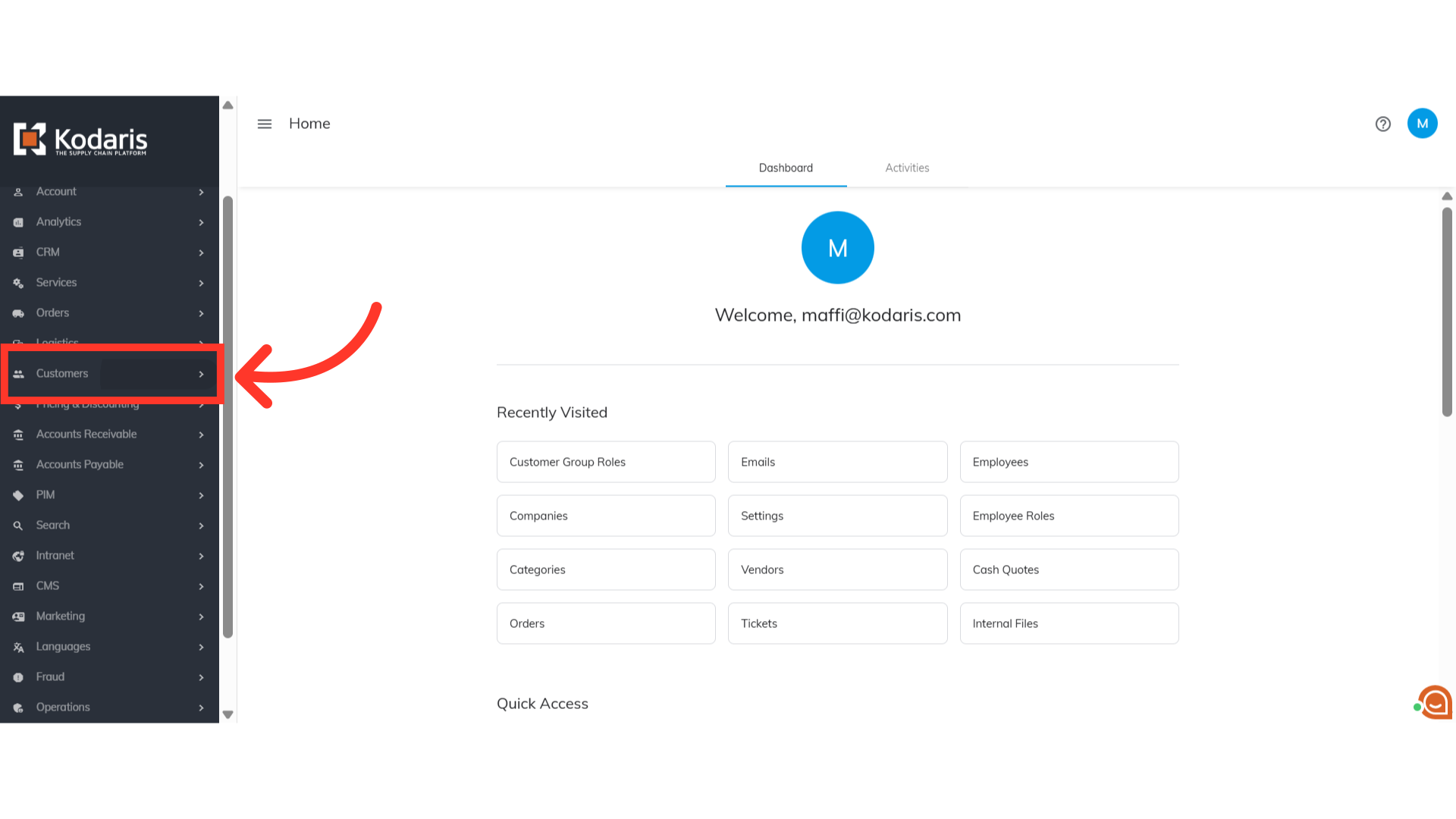Open the help question mark icon
The width and height of the screenshot is (1456, 819).
tap(1382, 124)
